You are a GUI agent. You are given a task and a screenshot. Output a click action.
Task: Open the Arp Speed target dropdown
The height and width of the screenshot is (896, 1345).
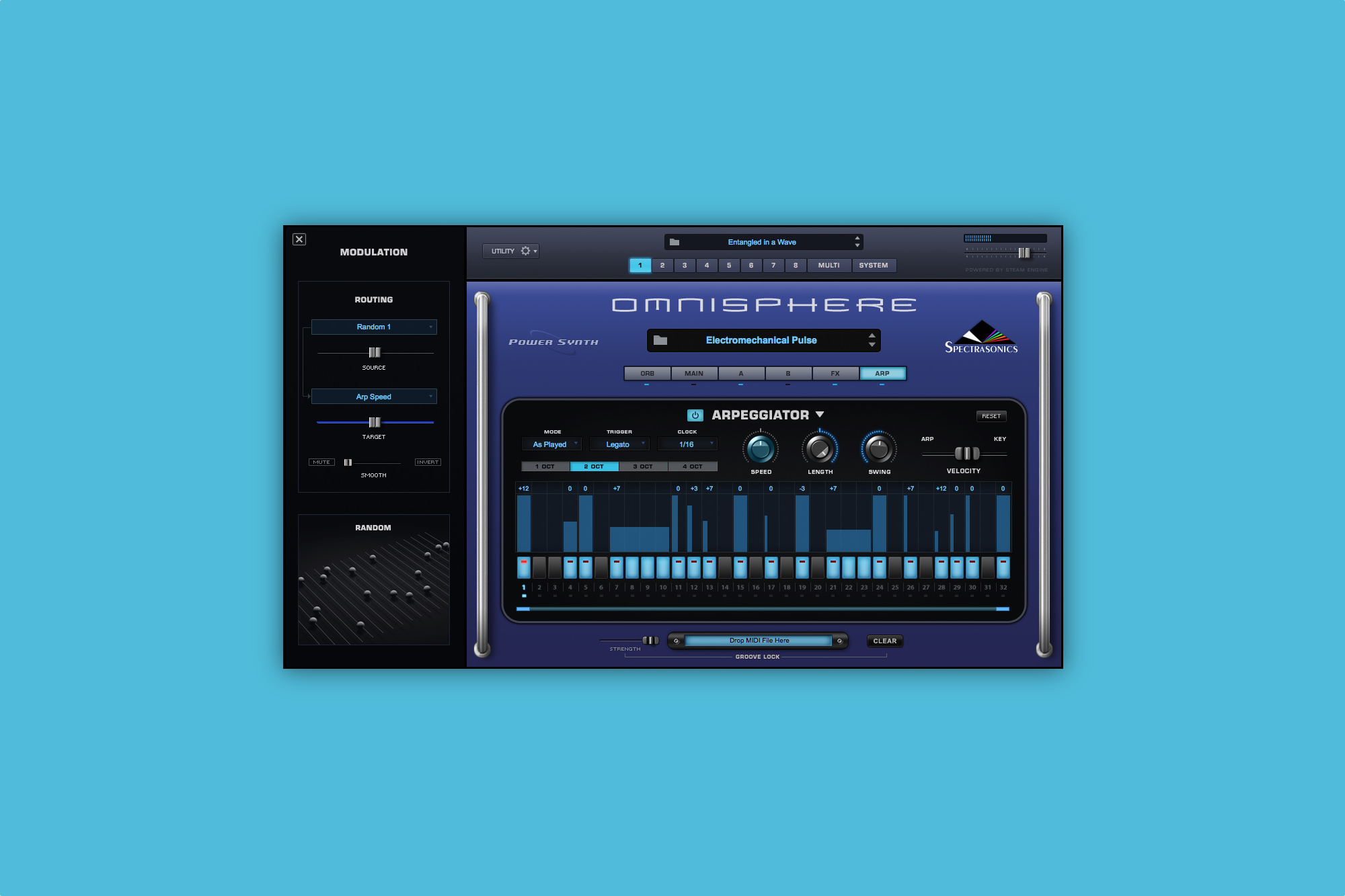pos(373,396)
